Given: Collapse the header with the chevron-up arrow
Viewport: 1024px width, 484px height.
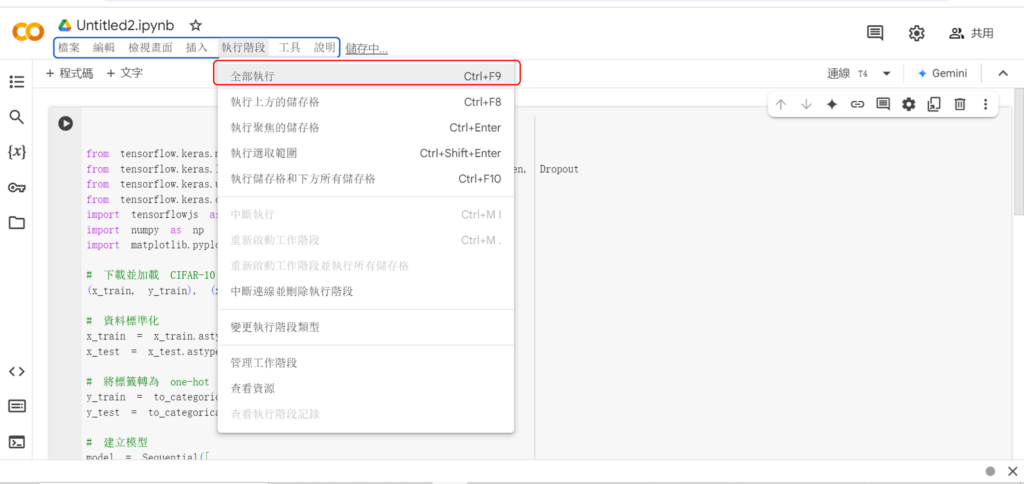Looking at the screenshot, I should [1003, 73].
